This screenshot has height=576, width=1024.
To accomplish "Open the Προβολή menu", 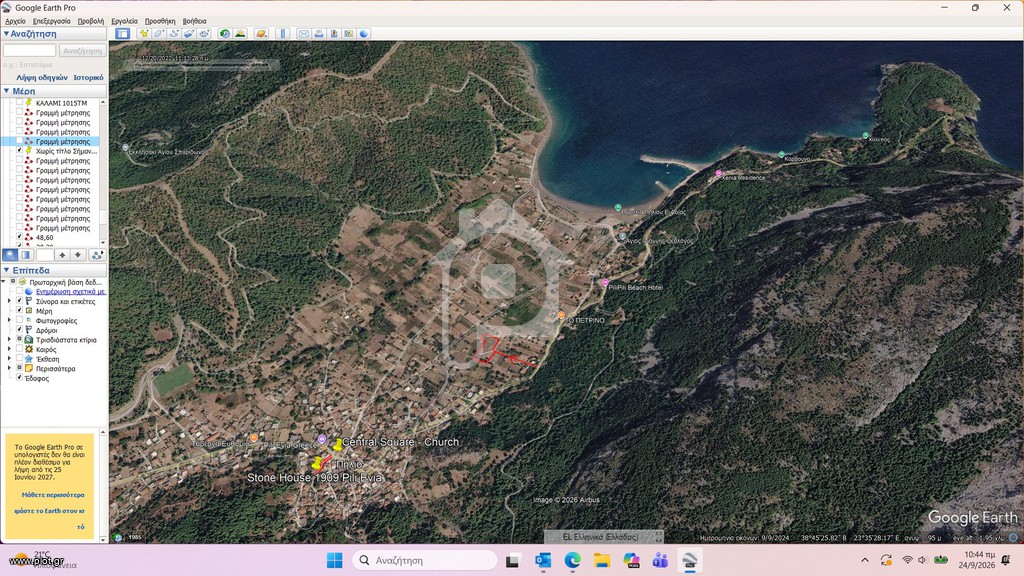I will click(x=91, y=21).
